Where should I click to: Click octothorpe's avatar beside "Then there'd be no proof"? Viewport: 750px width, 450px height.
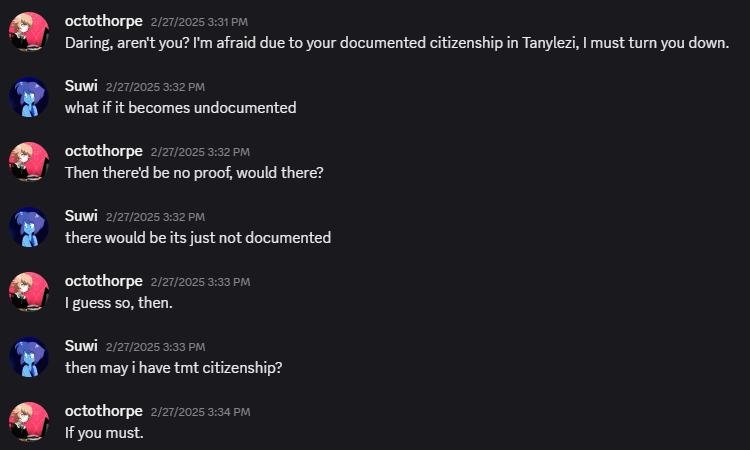[29, 162]
